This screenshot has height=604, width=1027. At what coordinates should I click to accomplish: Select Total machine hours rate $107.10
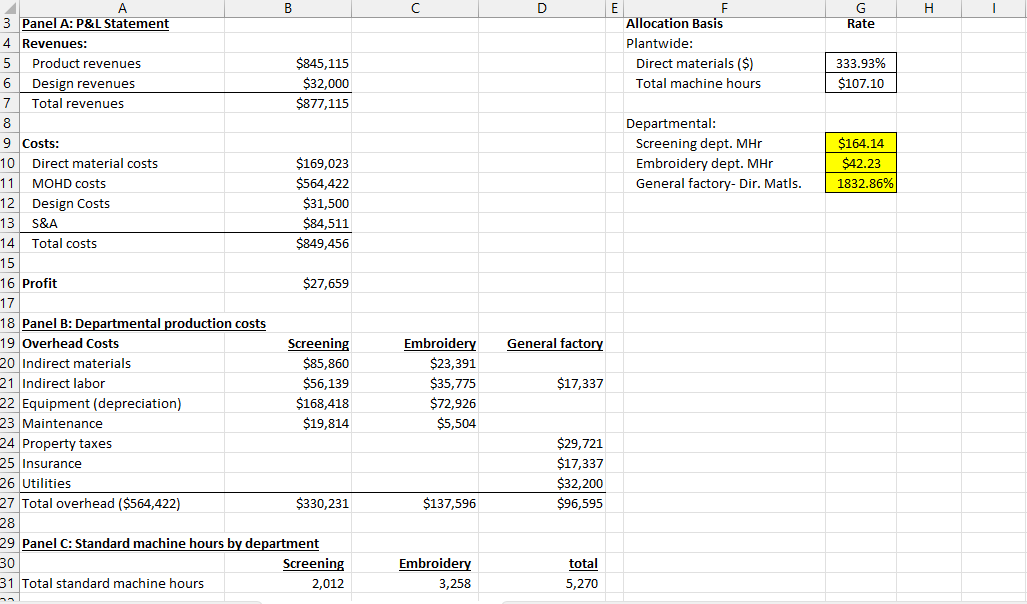861,84
